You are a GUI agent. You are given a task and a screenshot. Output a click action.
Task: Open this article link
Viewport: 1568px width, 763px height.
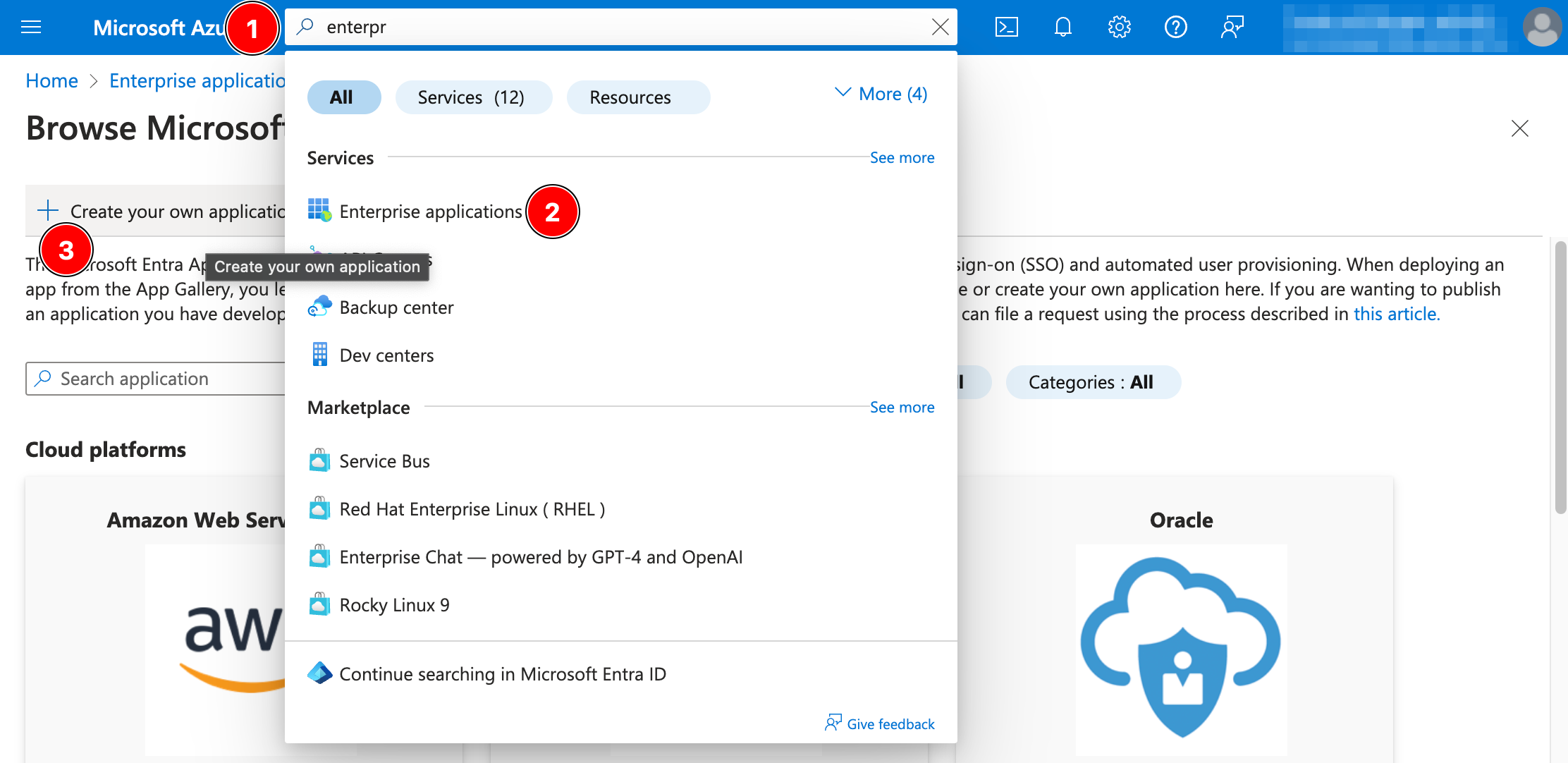tap(1396, 314)
